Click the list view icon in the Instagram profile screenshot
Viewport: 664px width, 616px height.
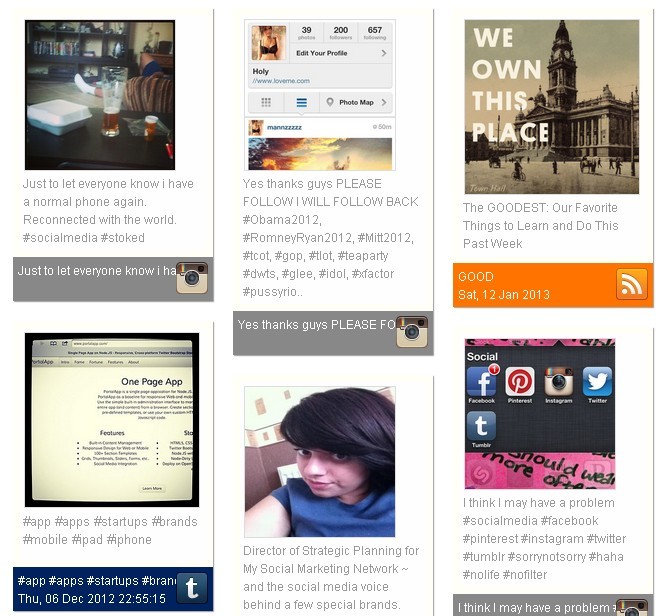[302, 102]
